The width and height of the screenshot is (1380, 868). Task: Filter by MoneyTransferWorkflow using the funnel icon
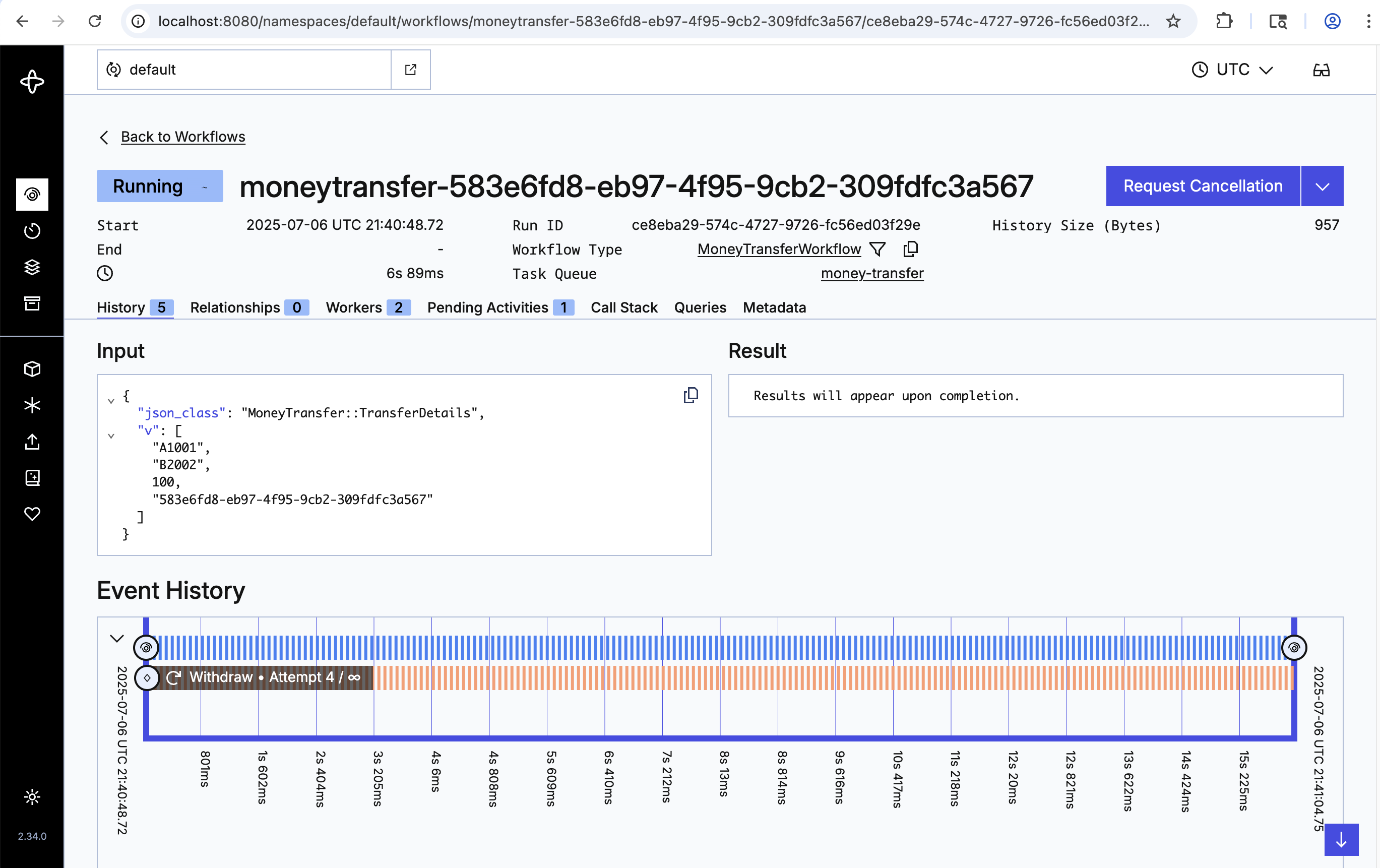877,249
